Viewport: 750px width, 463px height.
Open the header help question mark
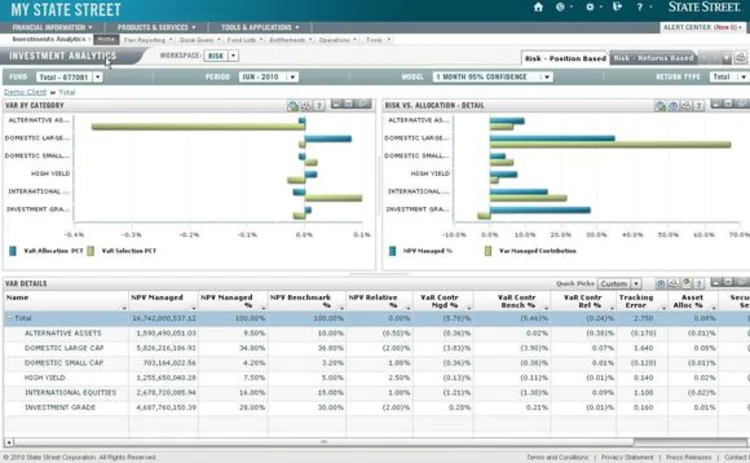click(640, 7)
